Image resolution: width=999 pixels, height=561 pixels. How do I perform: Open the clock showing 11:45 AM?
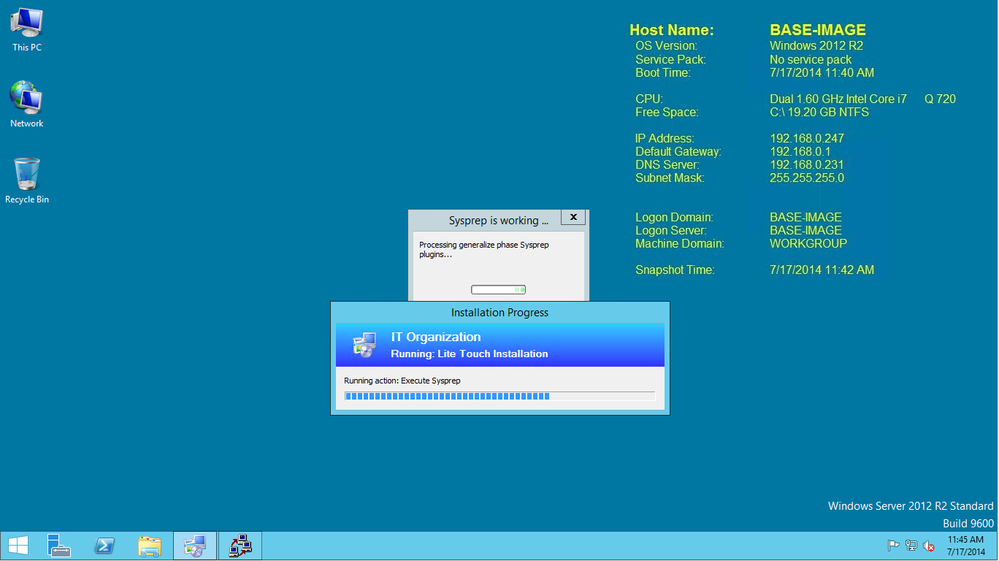(x=966, y=546)
